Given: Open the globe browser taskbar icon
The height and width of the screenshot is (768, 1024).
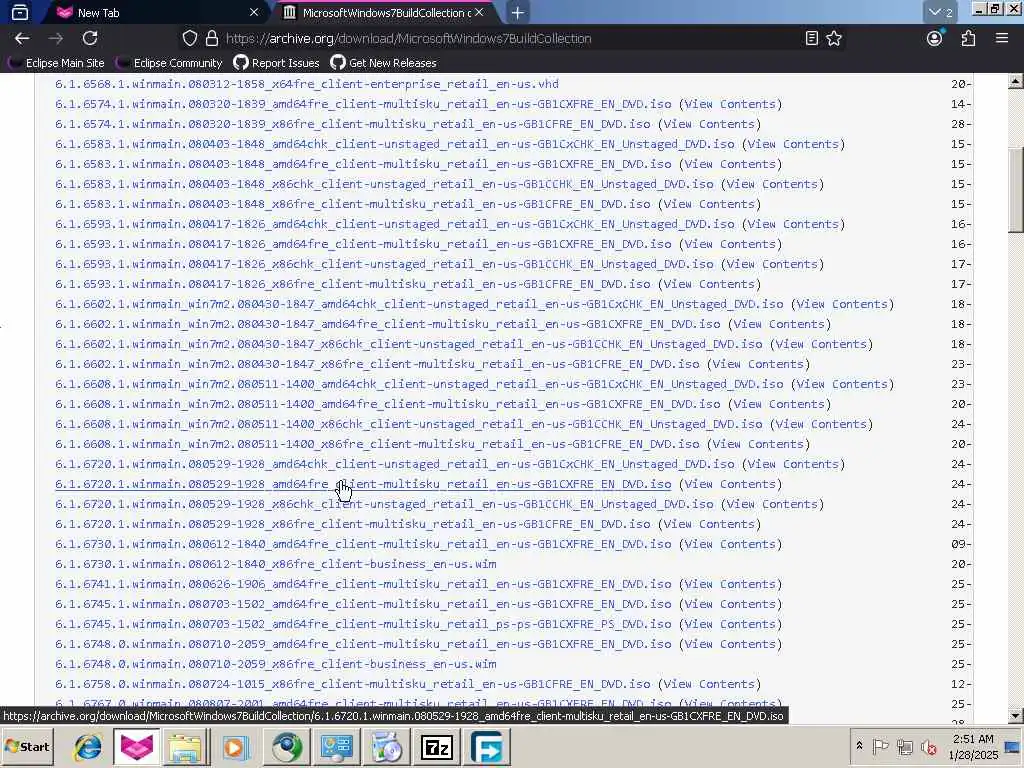Looking at the screenshot, I should 286,747.
